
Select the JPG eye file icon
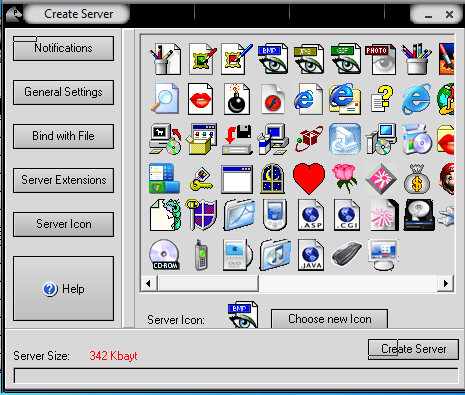click(309, 59)
